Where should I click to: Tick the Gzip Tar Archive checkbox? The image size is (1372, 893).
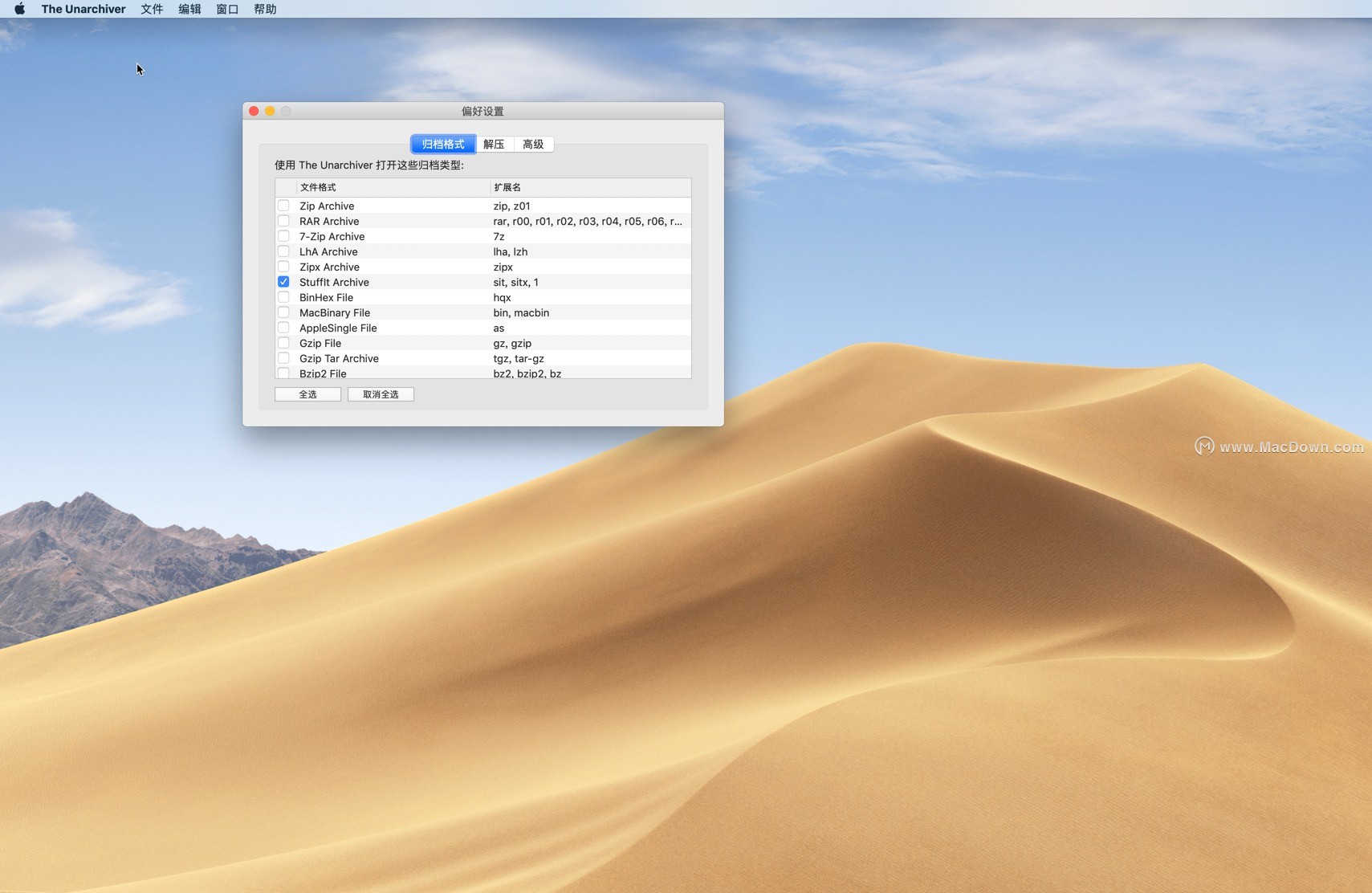pyautogui.click(x=283, y=358)
